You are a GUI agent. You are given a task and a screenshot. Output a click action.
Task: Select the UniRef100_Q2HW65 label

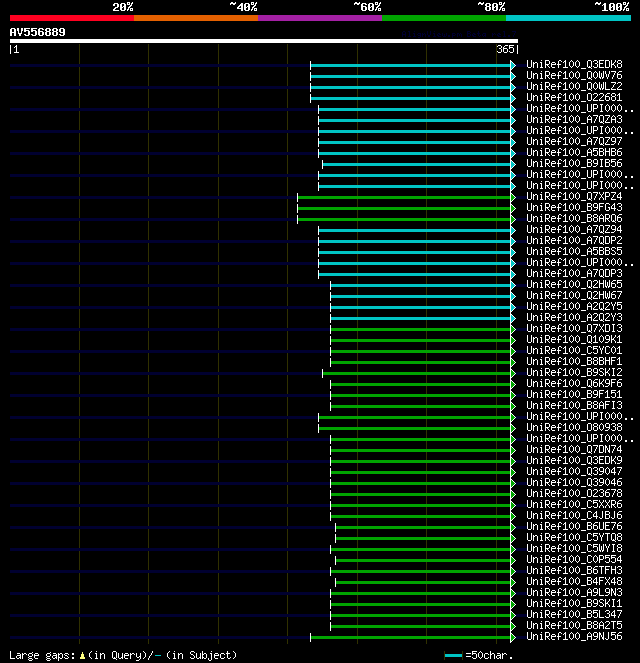[x=574, y=284]
